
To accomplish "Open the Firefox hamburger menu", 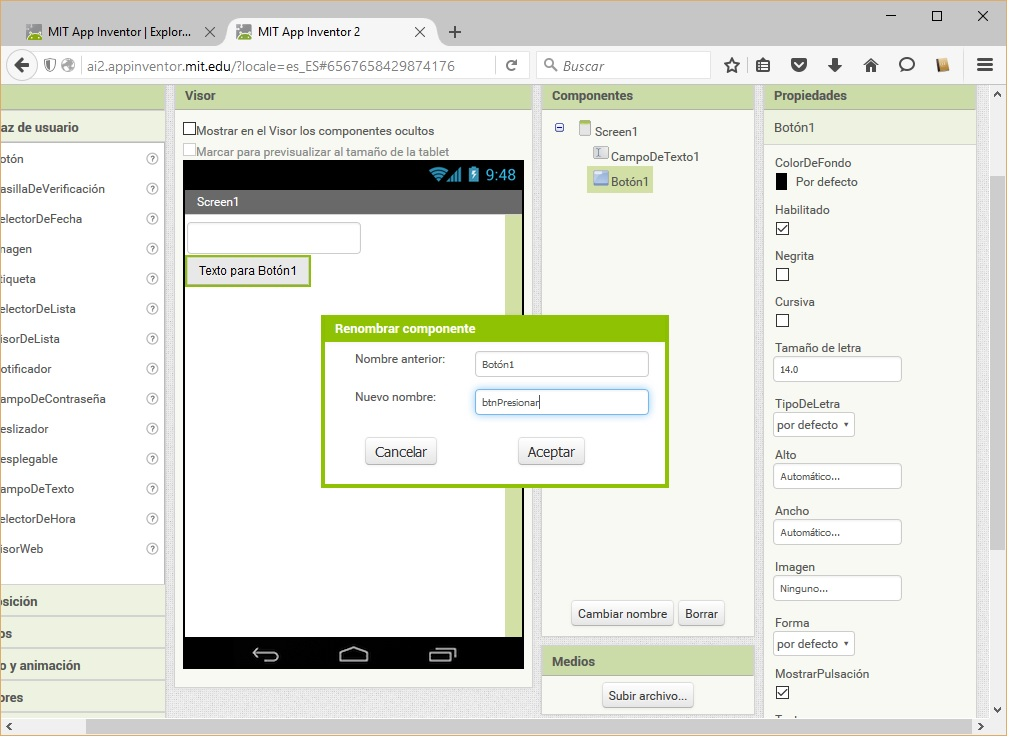I will click(x=985, y=65).
